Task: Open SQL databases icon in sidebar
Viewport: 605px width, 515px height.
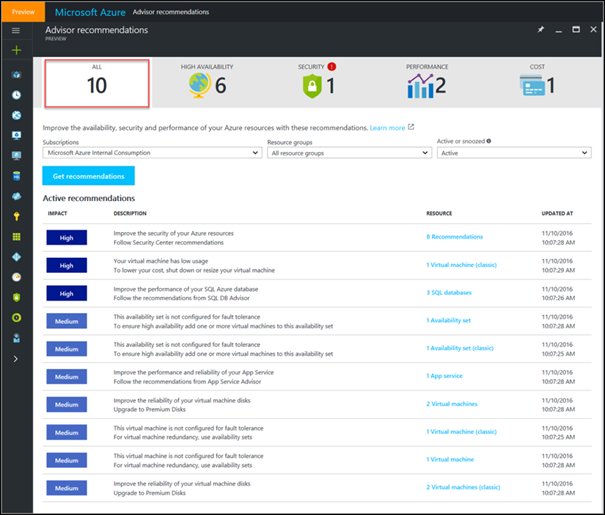Action: tap(16, 176)
